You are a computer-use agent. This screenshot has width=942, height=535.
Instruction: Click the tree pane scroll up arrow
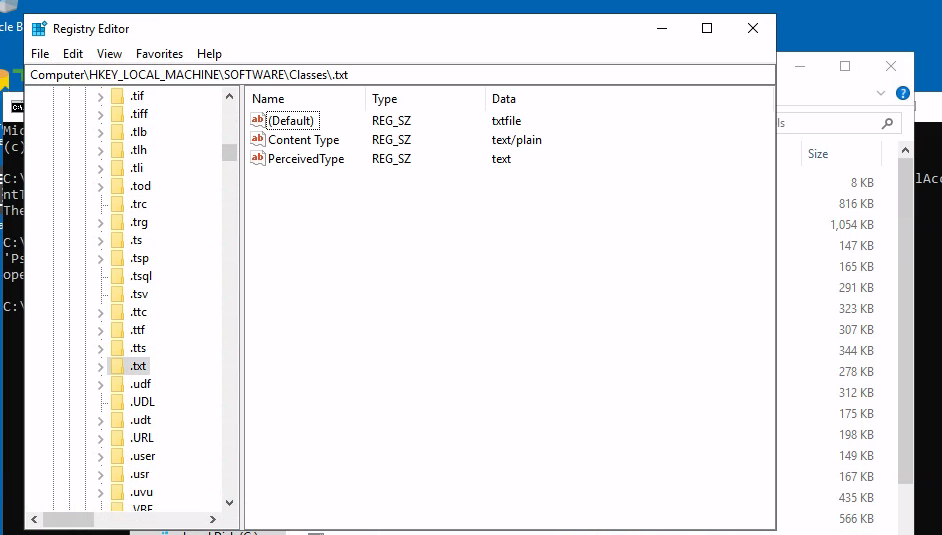pyautogui.click(x=229, y=96)
